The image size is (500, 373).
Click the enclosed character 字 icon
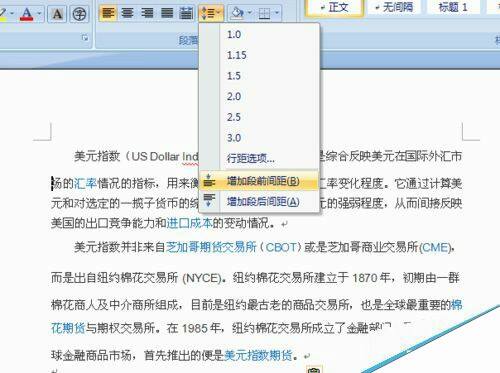(x=79, y=14)
